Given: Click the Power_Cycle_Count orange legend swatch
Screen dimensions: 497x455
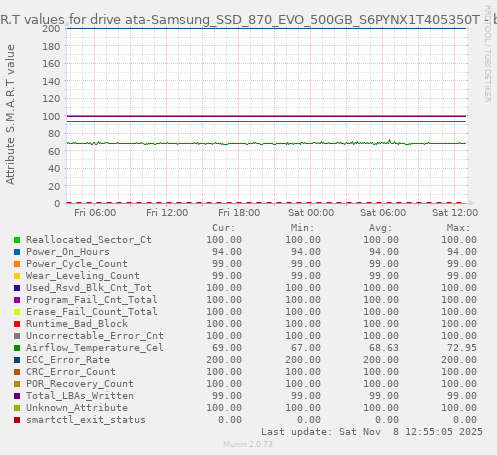Looking at the screenshot, I should pyautogui.click(x=17, y=264).
